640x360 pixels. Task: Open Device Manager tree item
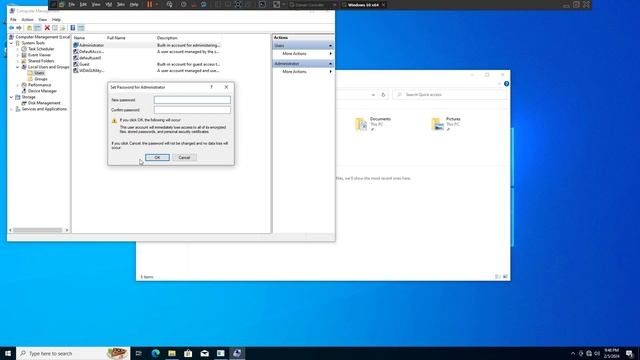[x=42, y=91]
